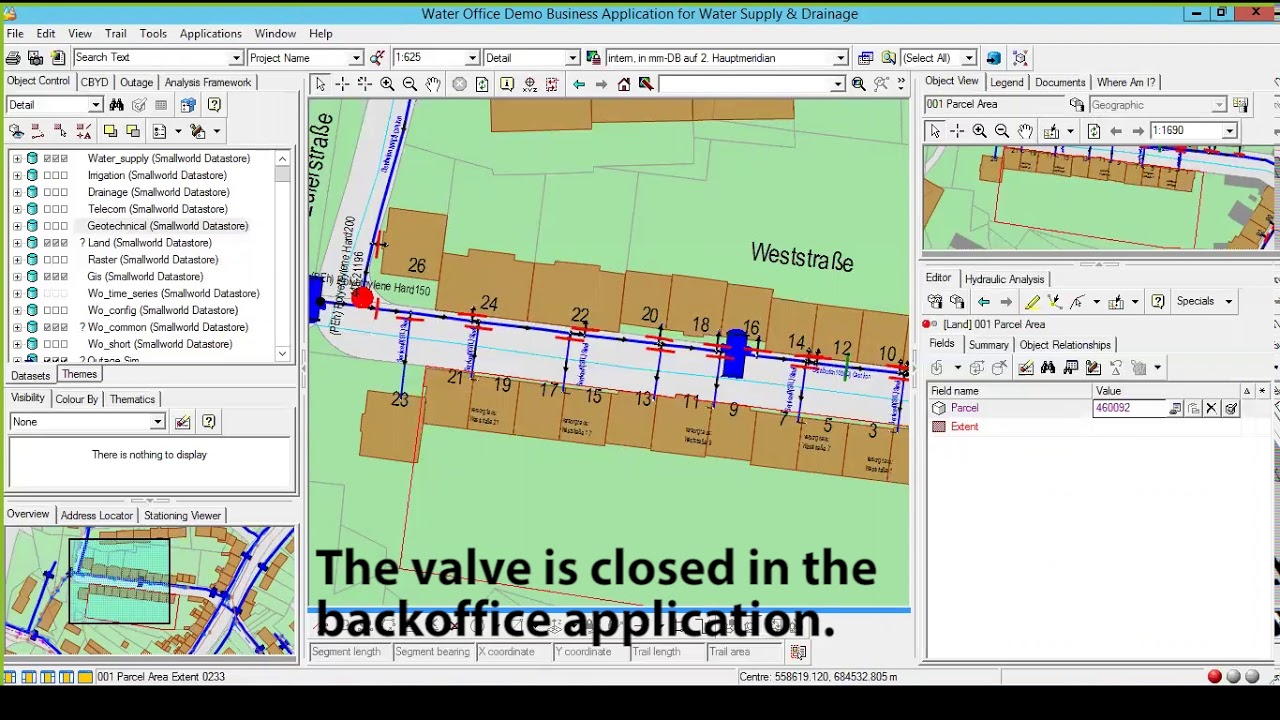This screenshot has height=720, width=1280.
Task: Select the pan hand tool in Object View
Action: 1025,131
